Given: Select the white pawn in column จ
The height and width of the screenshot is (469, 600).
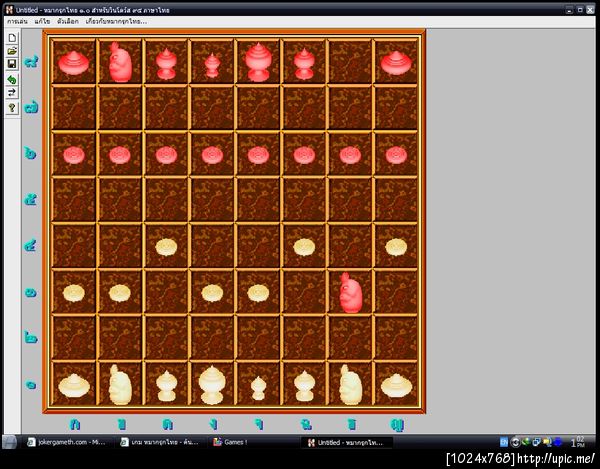Looking at the screenshot, I should click(x=258, y=293).
